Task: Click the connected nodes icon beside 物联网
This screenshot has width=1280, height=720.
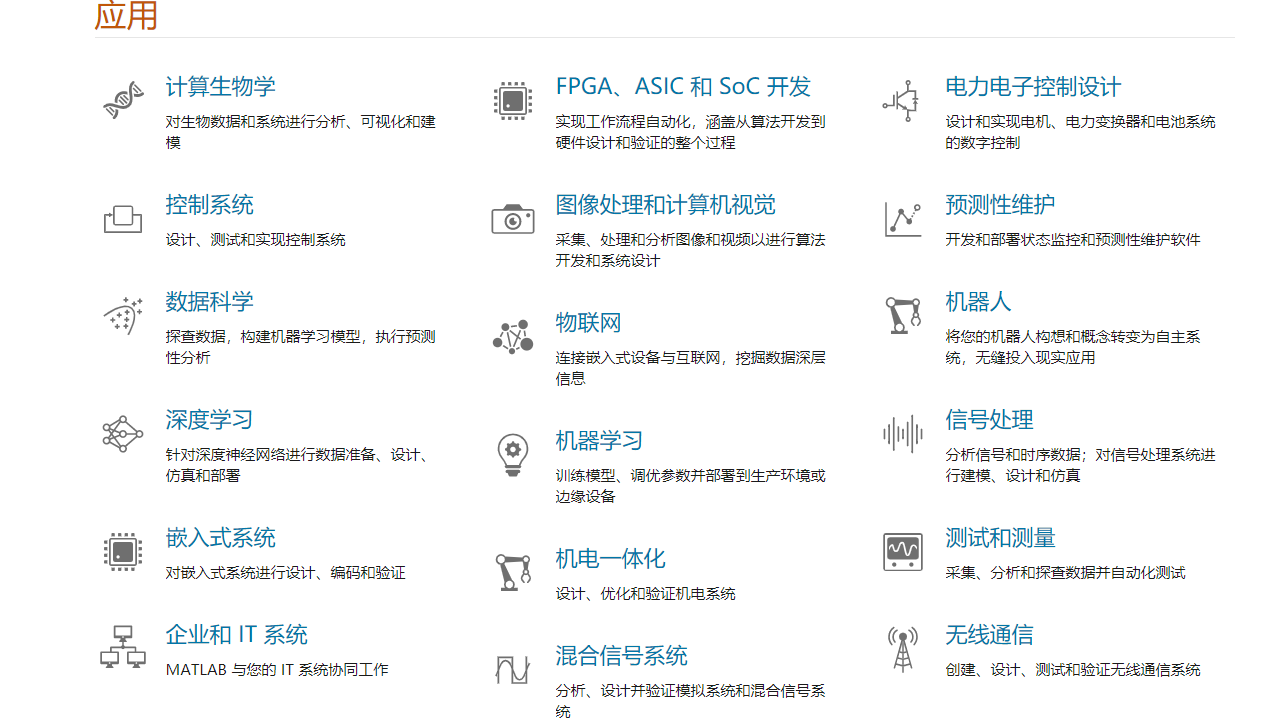Action: [x=513, y=337]
